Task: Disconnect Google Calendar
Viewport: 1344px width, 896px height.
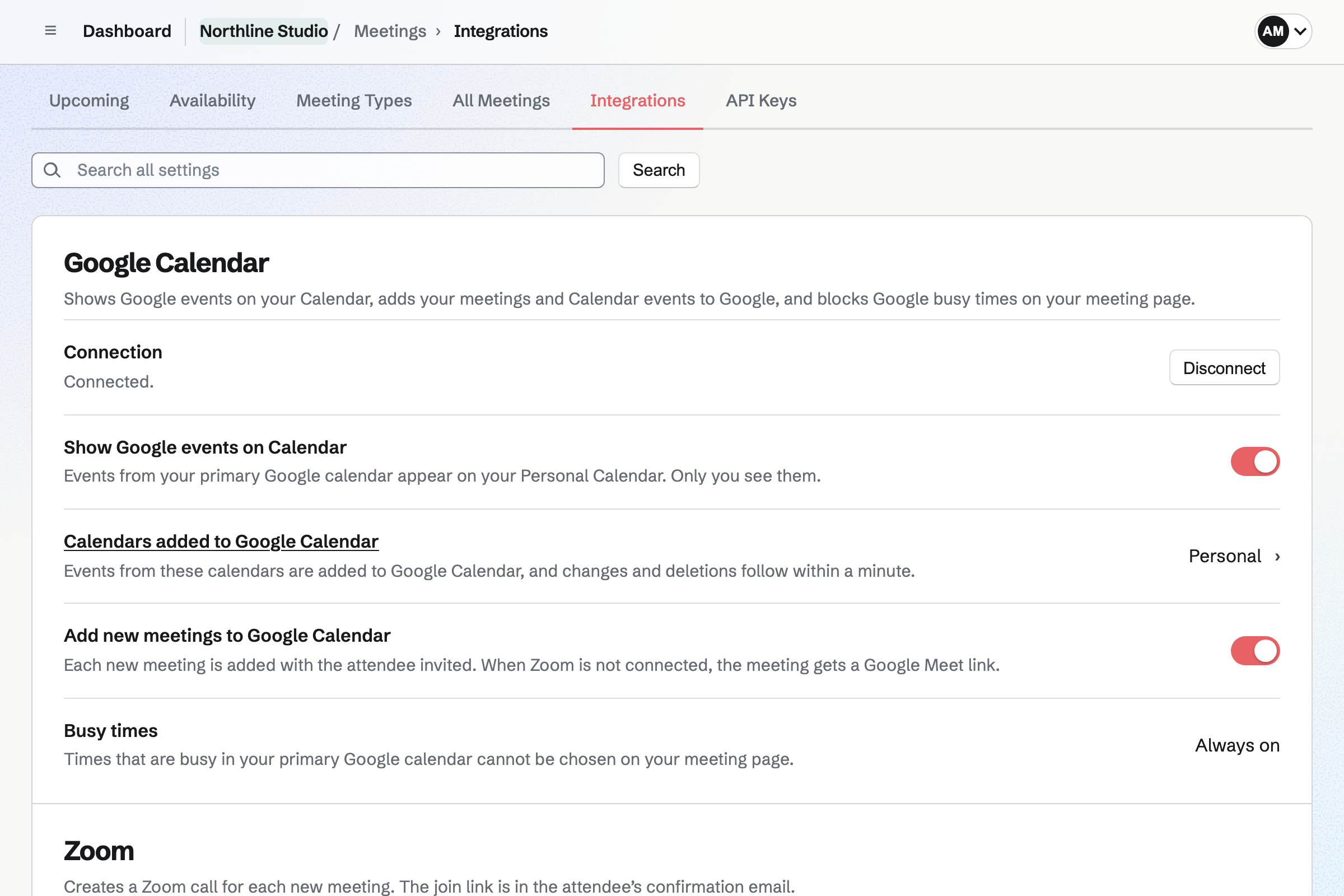Action: click(1224, 368)
